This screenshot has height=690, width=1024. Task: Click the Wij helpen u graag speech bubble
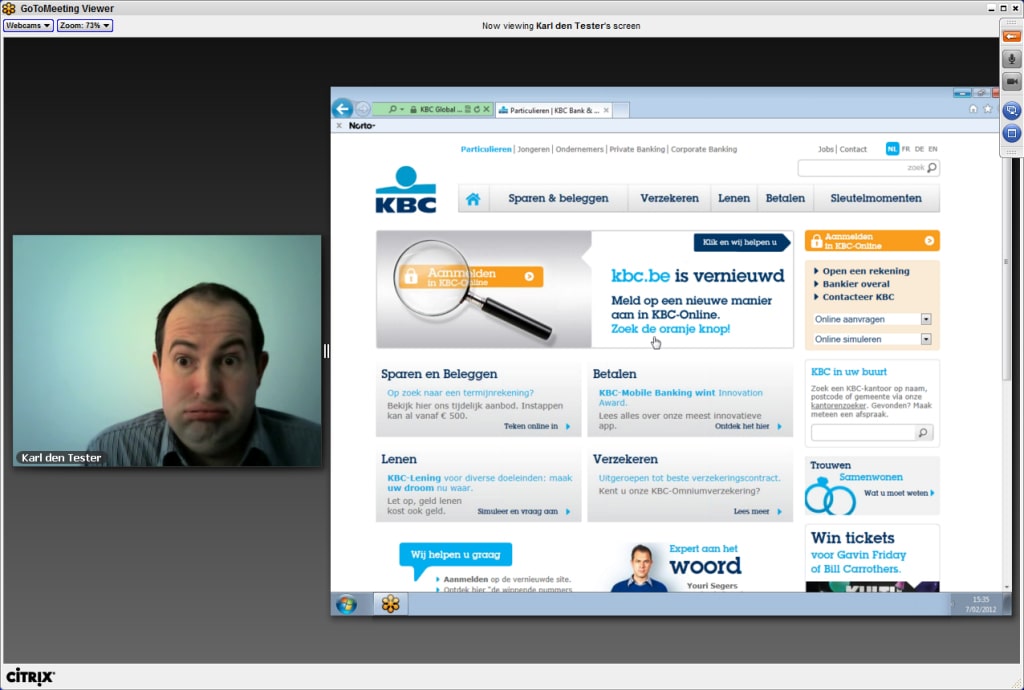pyautogui.click(x=455, y=555)
